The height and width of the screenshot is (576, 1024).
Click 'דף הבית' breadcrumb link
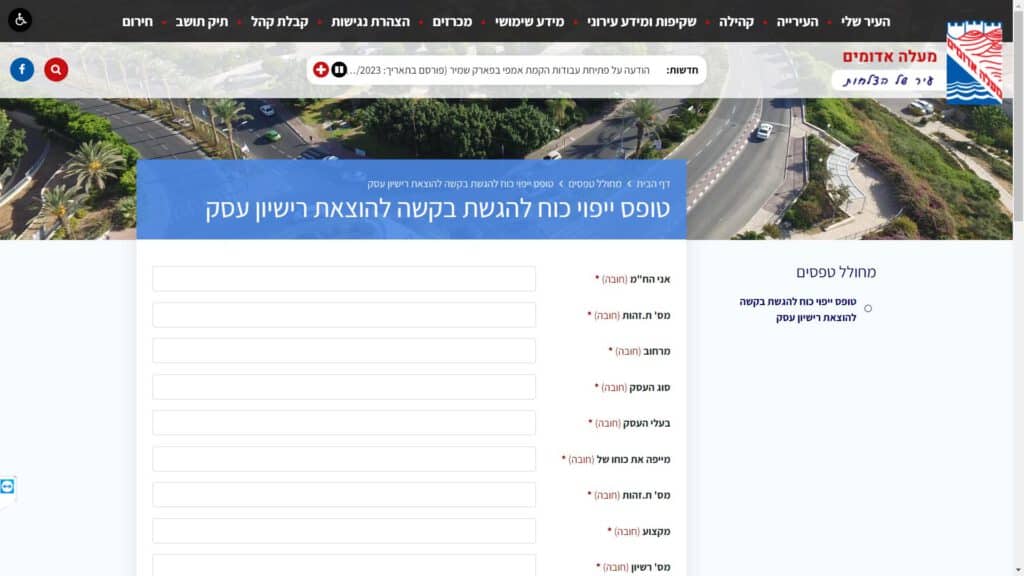(653, 184)
